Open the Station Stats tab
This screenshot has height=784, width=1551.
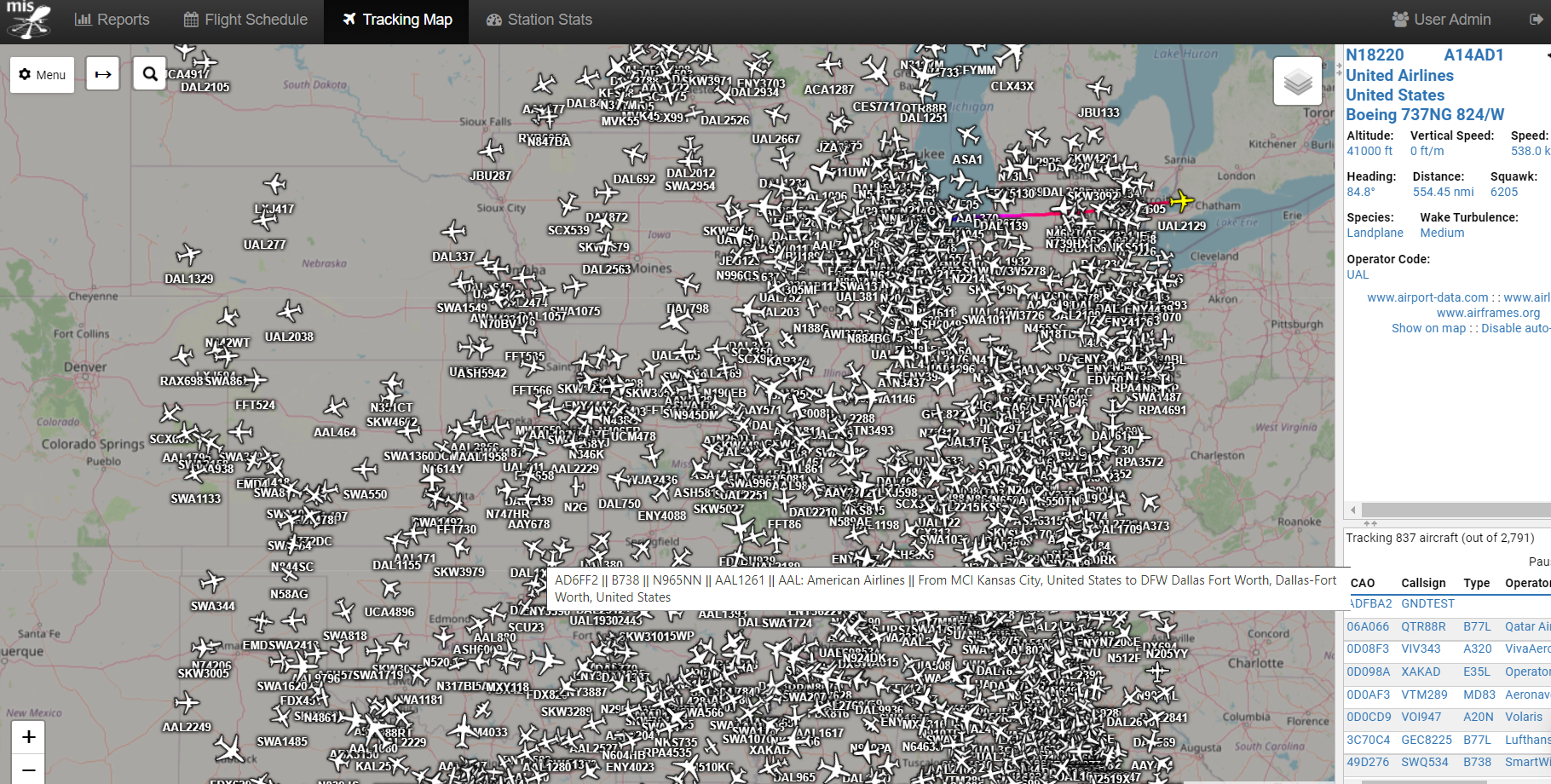point(539,20)
